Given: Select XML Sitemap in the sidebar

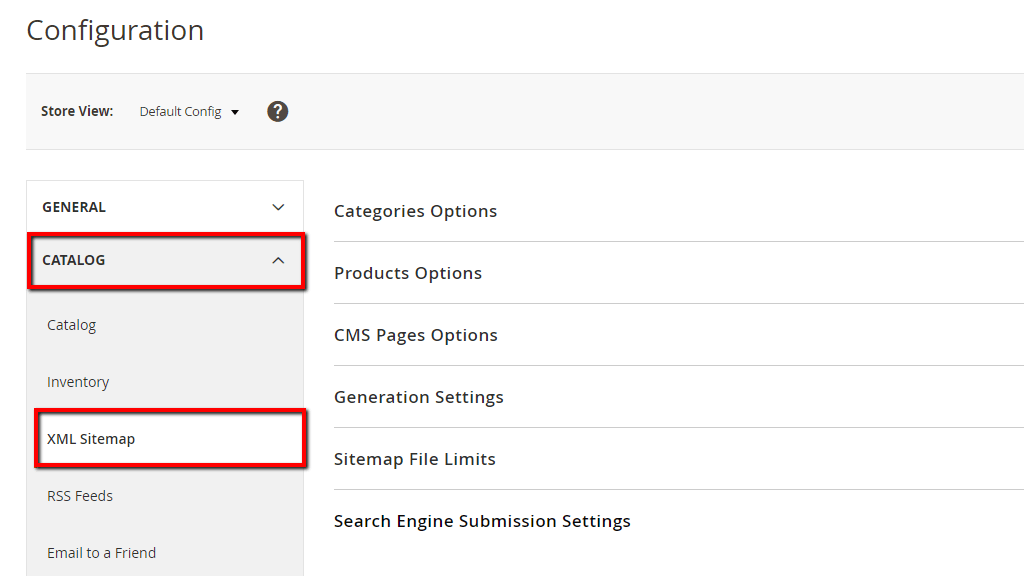Looking at the screenshot, I should pos(91,438).
